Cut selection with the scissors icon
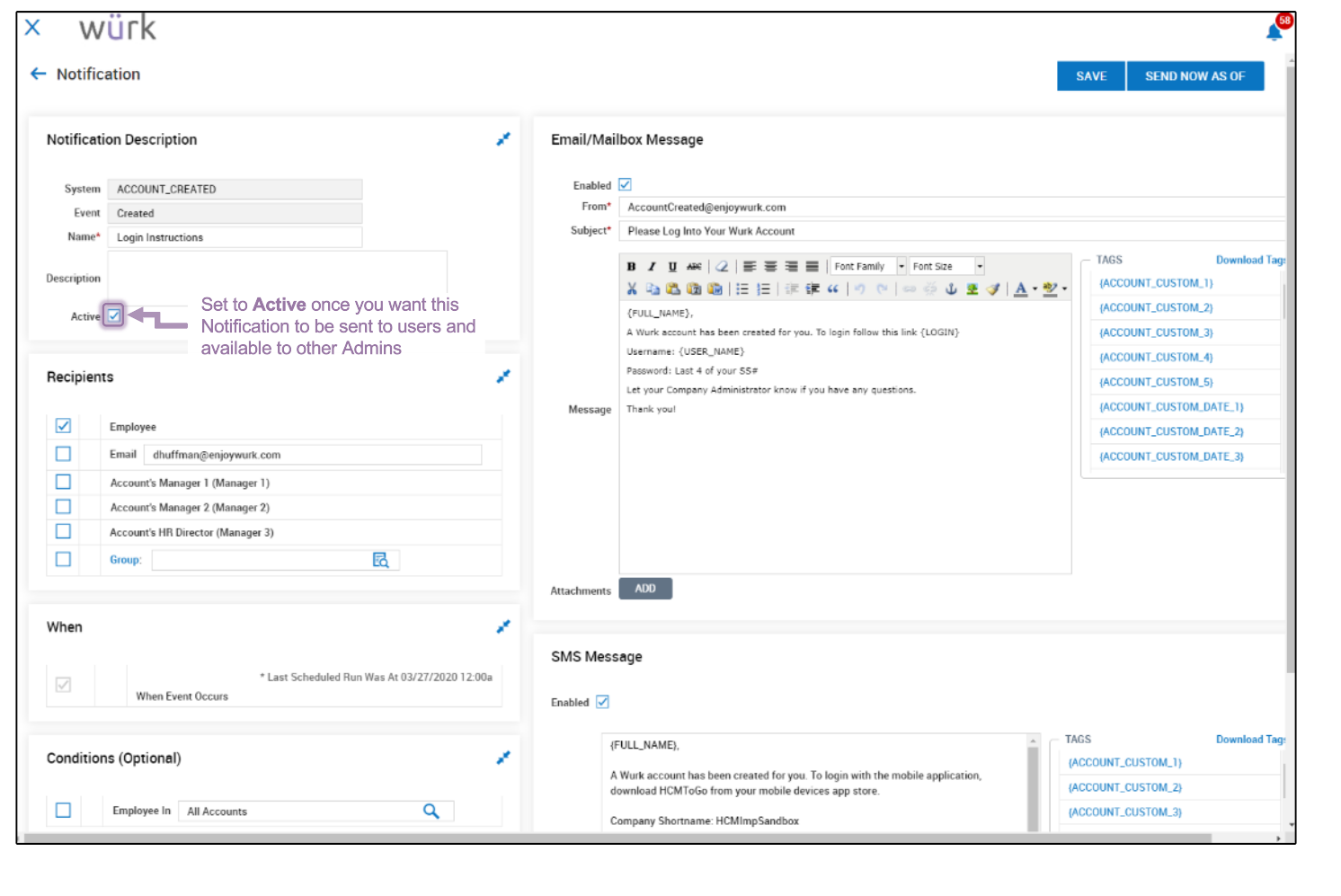This screenshot has height=896, width=1341. click(632, 288)
